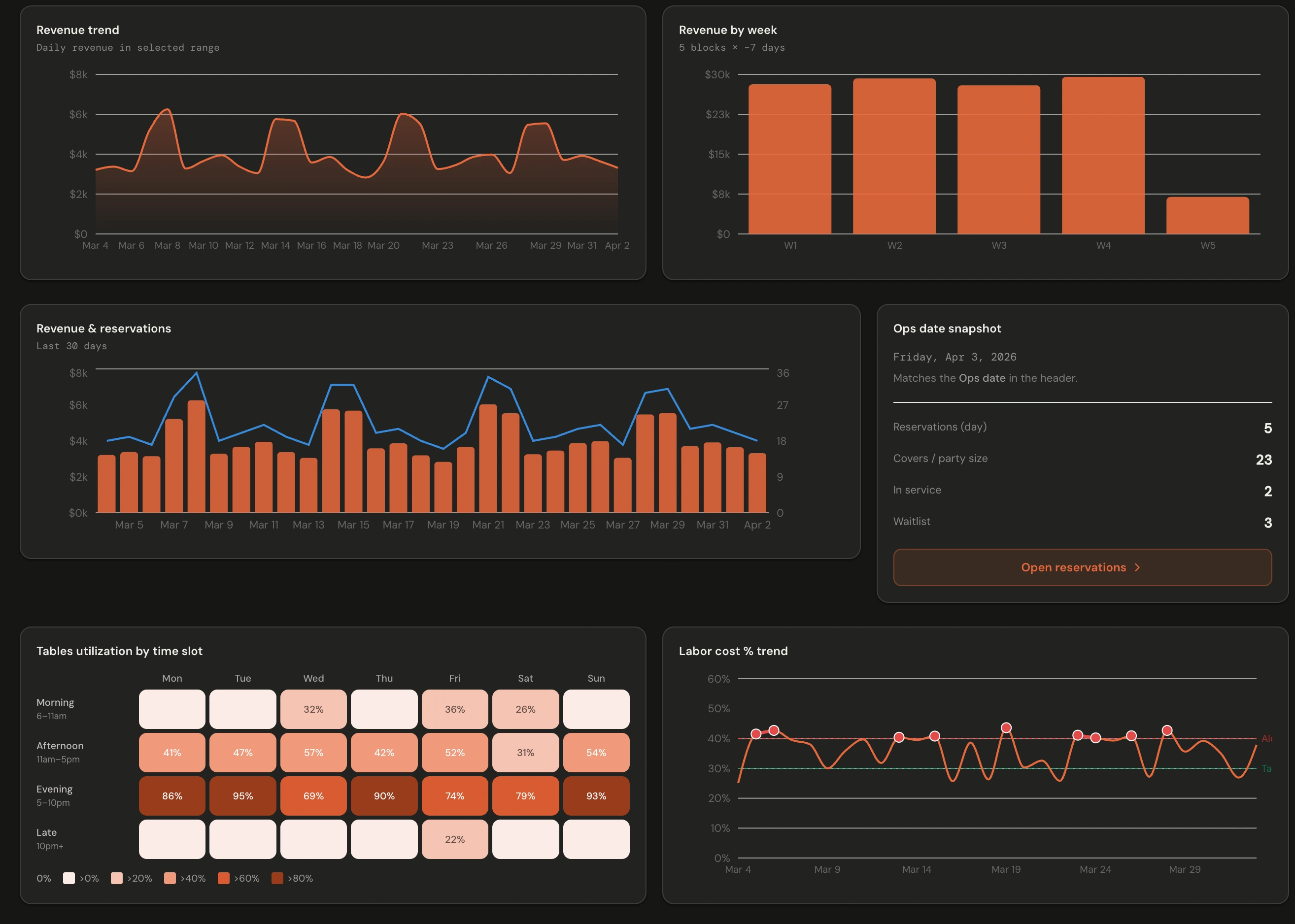Select the 95% Tuesday evening utilization cell
This screenshot has height=924, width=1295.
point(242,796)
